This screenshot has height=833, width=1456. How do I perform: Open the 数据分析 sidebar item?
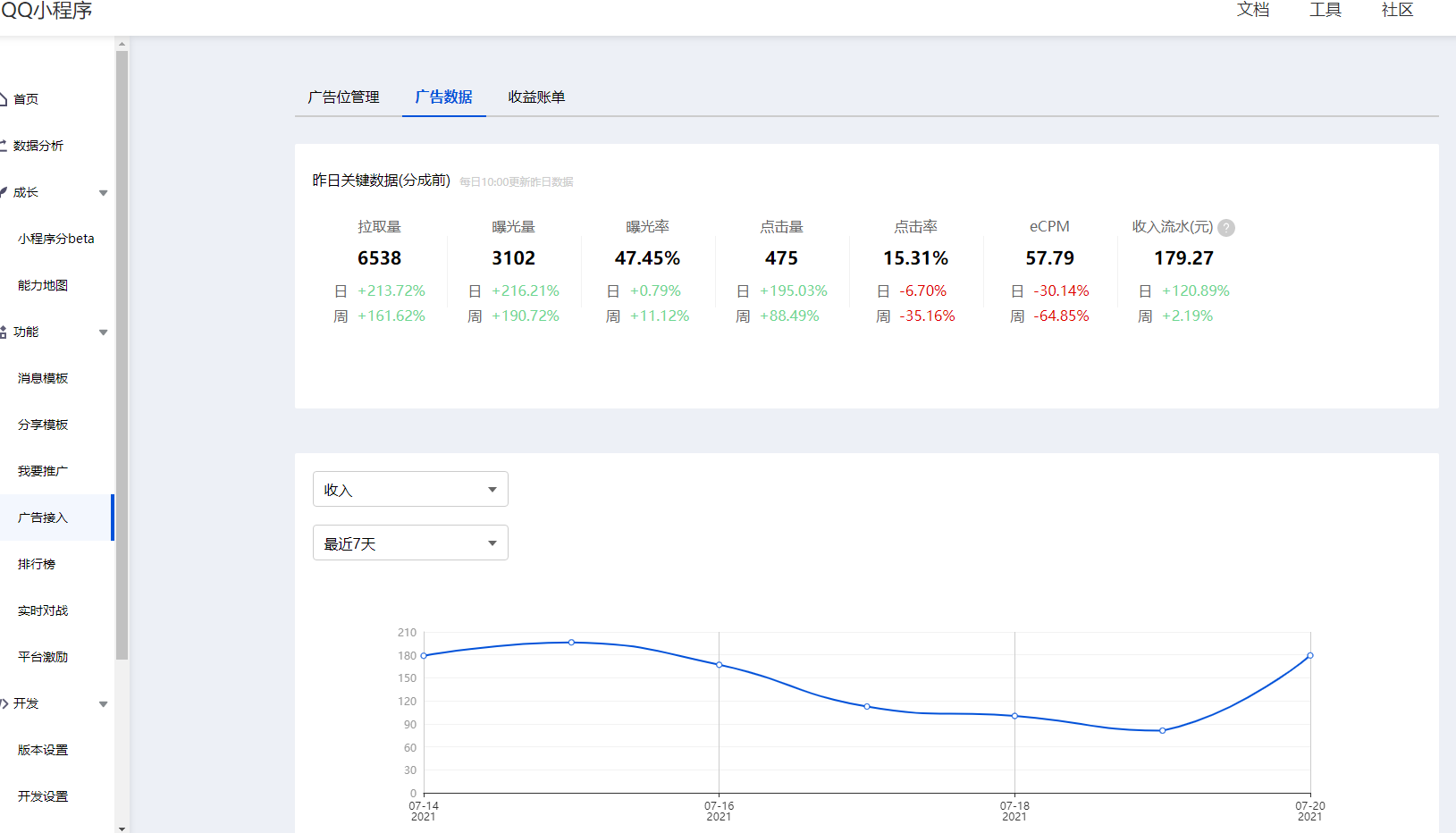pos(38,146)
